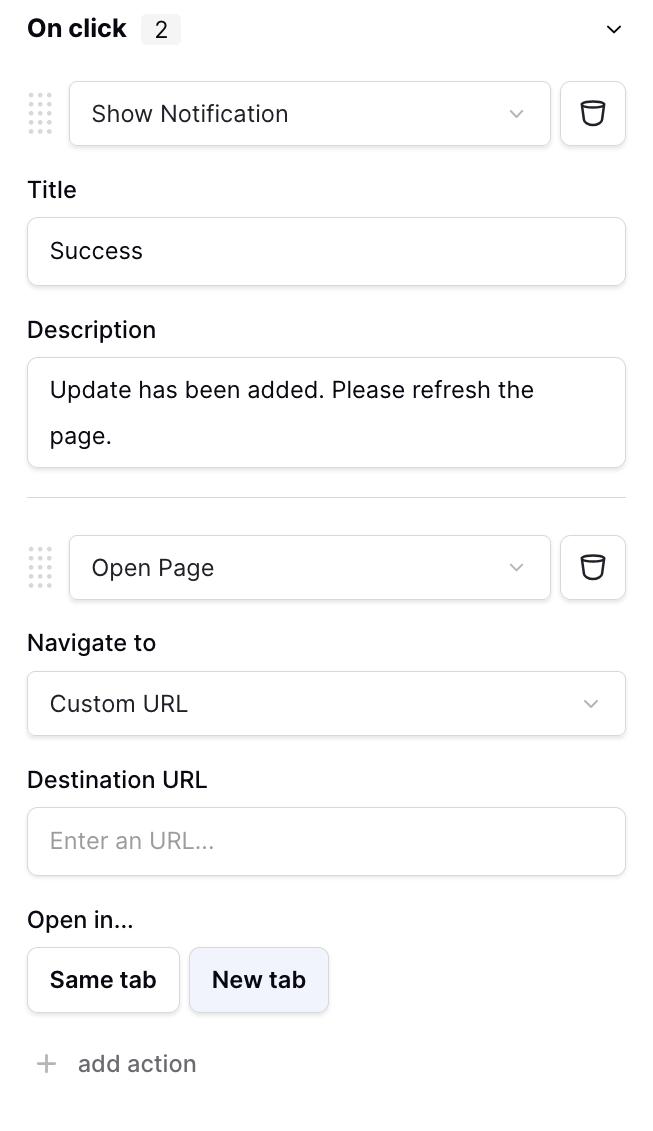Click the chevron arrow in Custom URL selector
This screenshot has height=1131, width=653.
(x=591, y=704)
